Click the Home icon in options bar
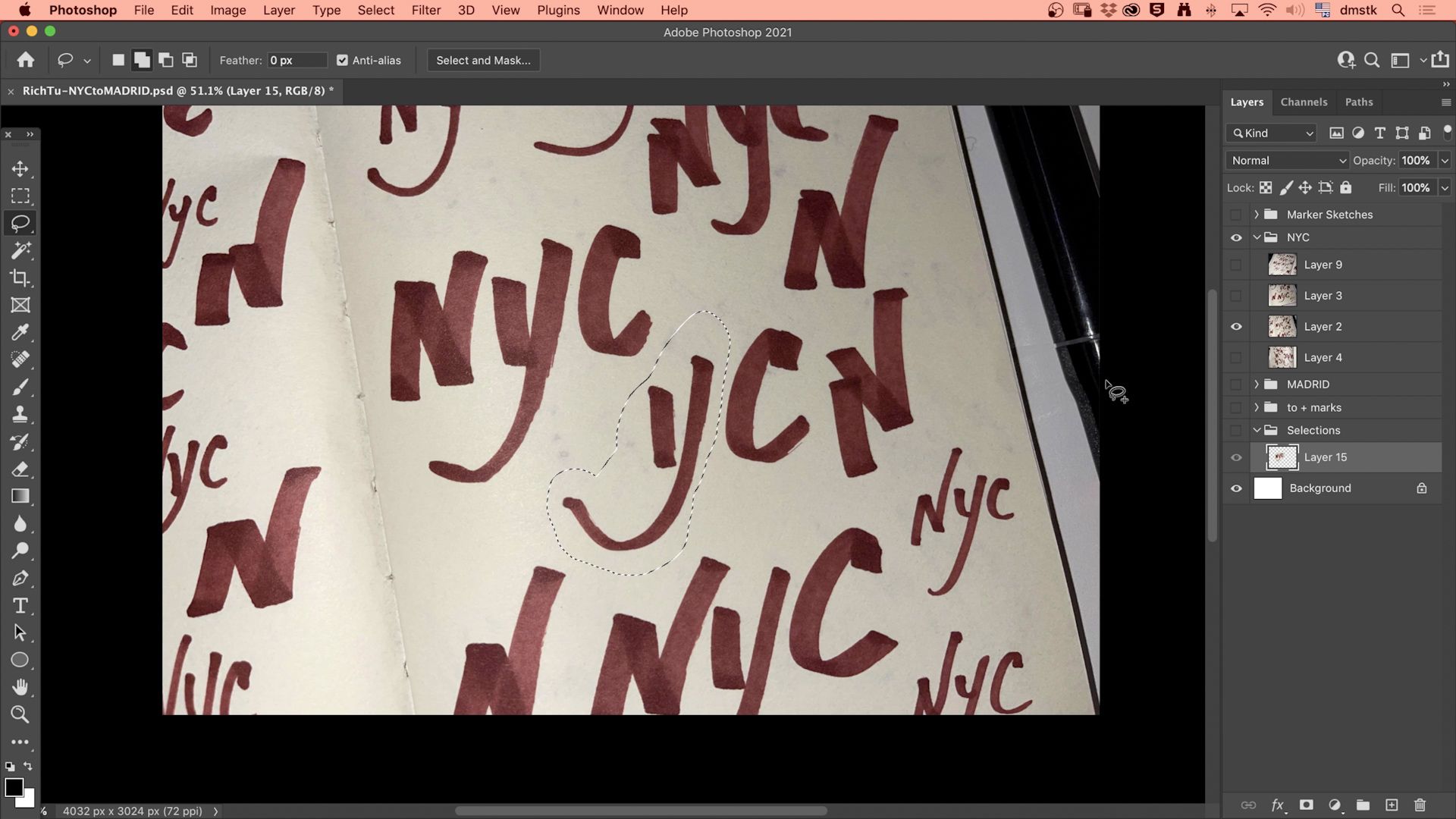 (26, 60)
